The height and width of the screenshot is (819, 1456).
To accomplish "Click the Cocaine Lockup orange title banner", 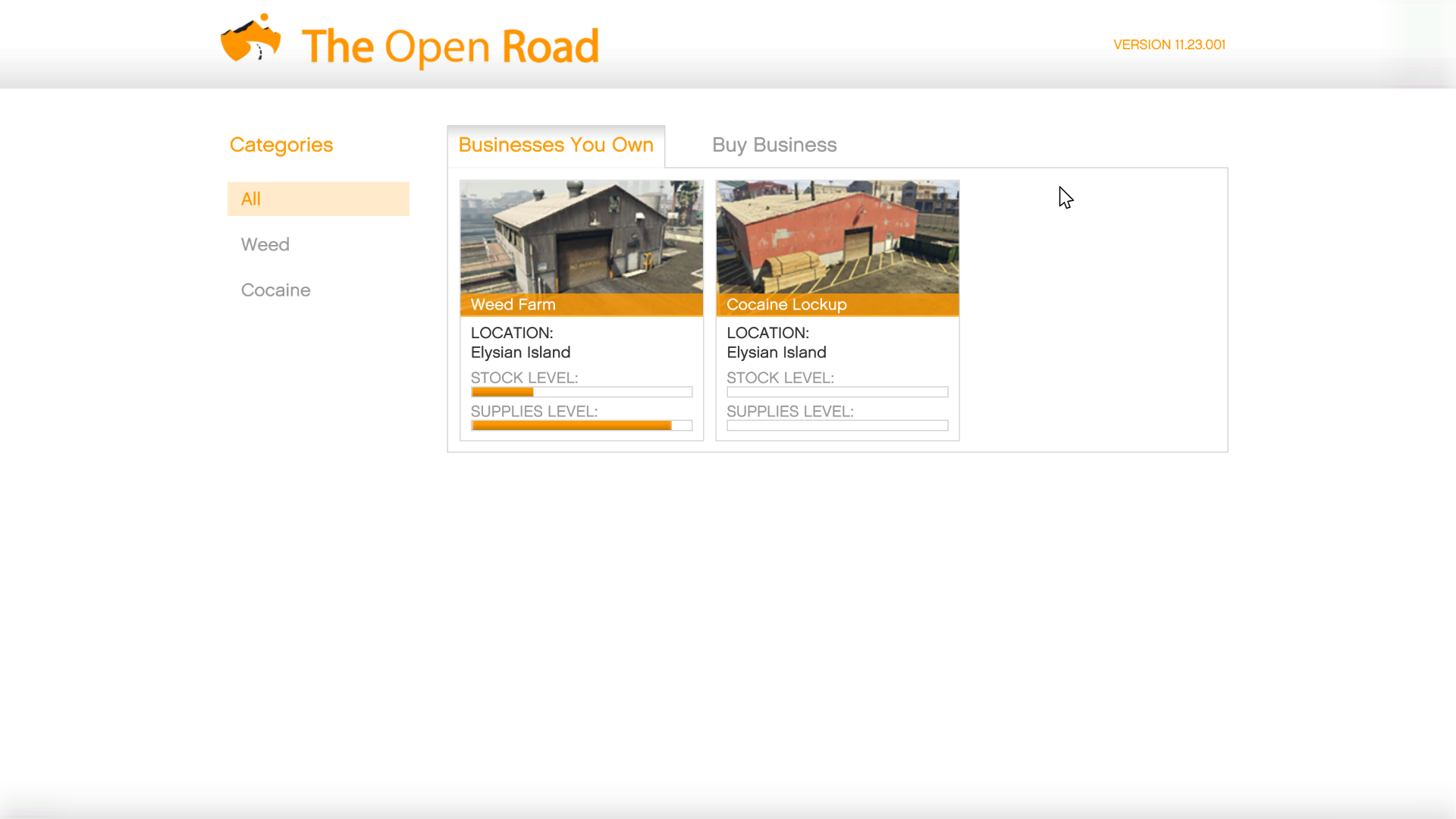I will (x=837, y=305).
